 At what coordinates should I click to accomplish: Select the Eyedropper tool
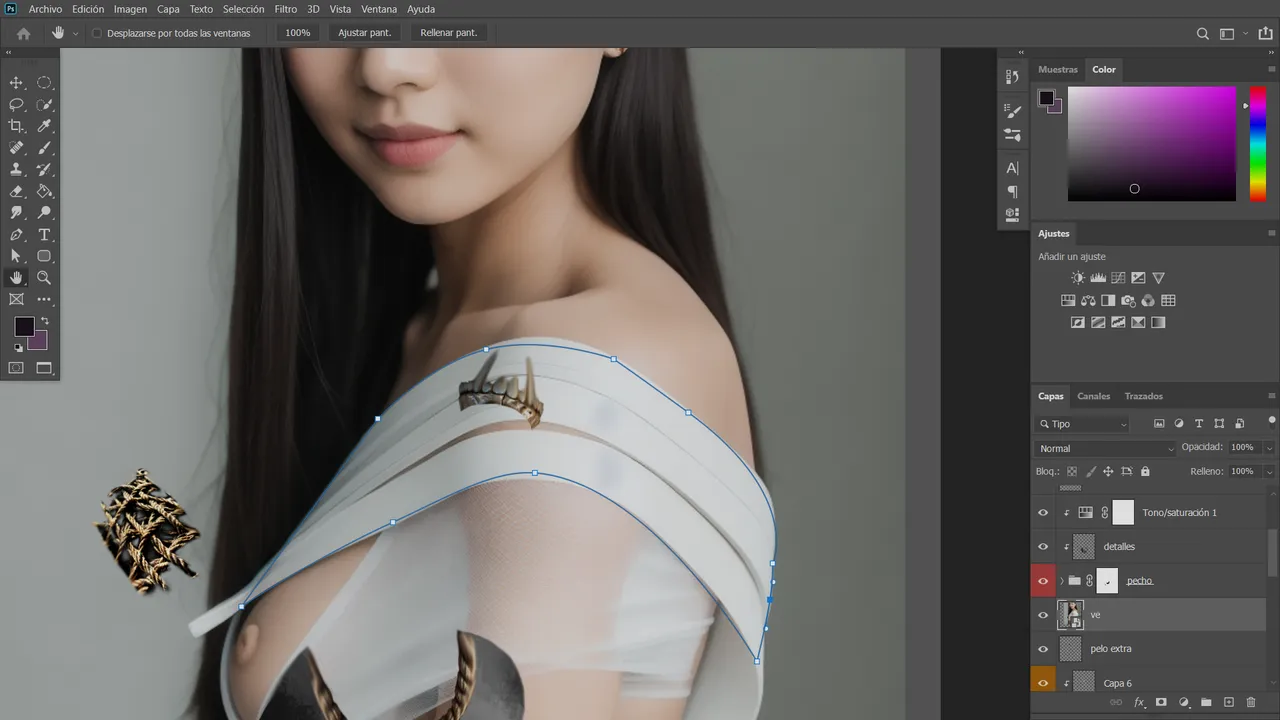pyautogui.click(x=44, y=126)
